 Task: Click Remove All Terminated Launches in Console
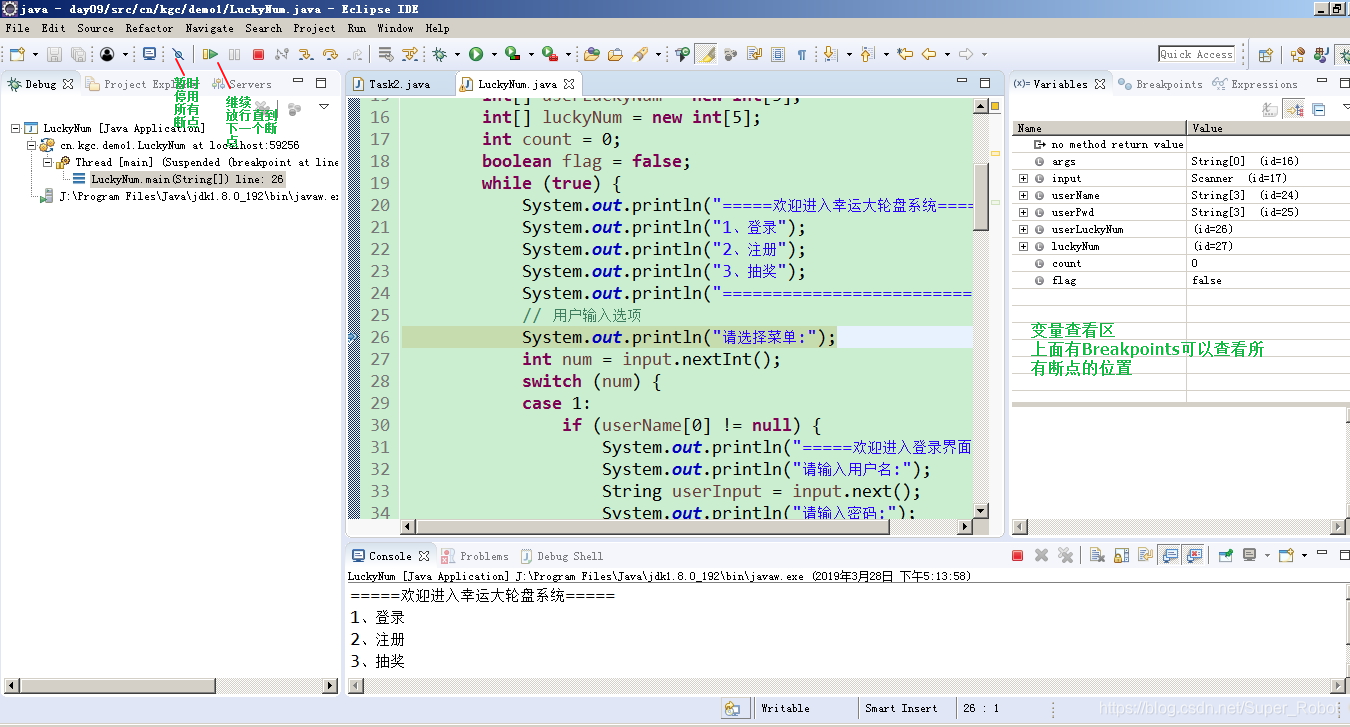[1065, 555]
